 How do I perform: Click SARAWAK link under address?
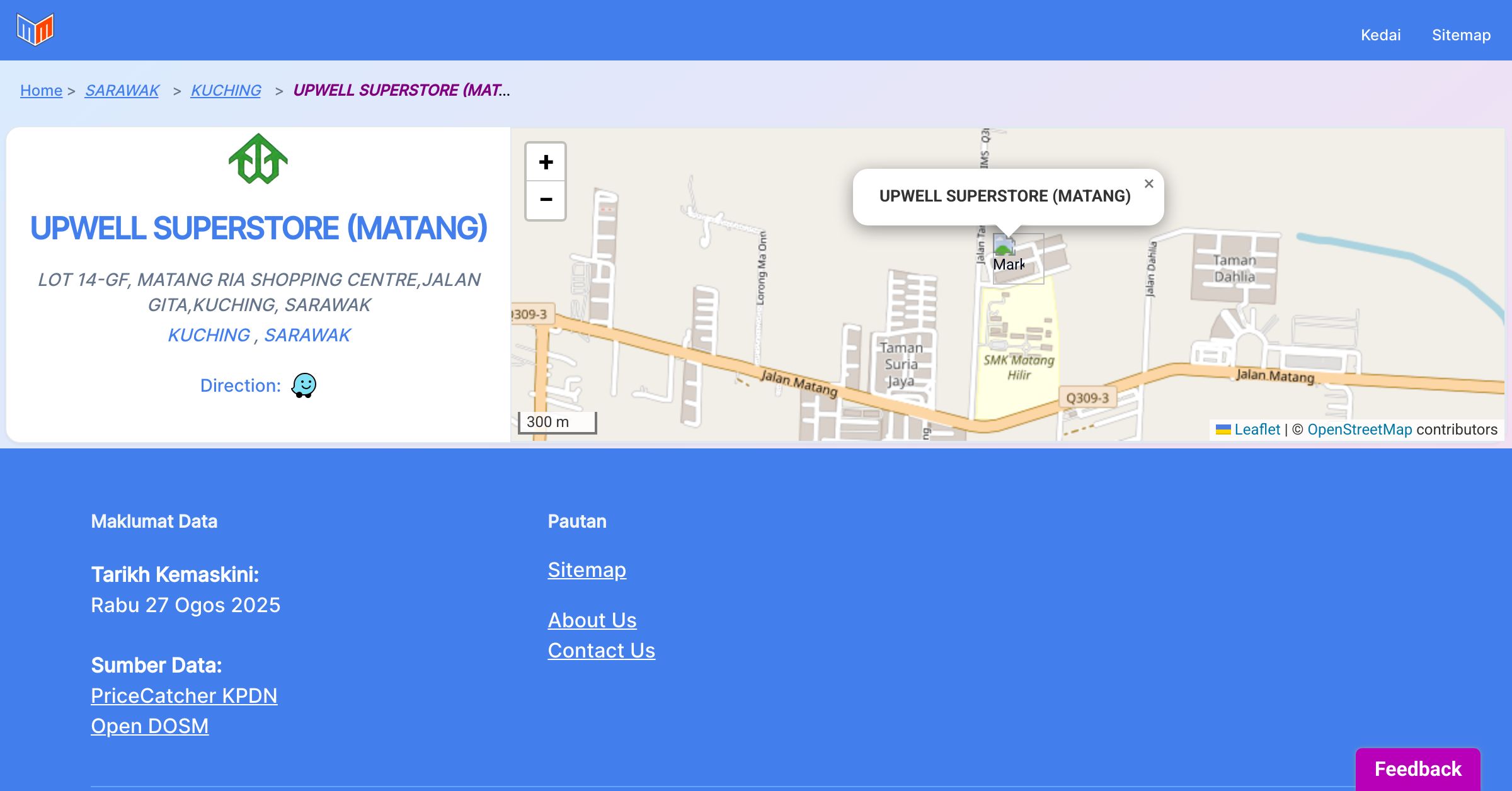point(307,335)
